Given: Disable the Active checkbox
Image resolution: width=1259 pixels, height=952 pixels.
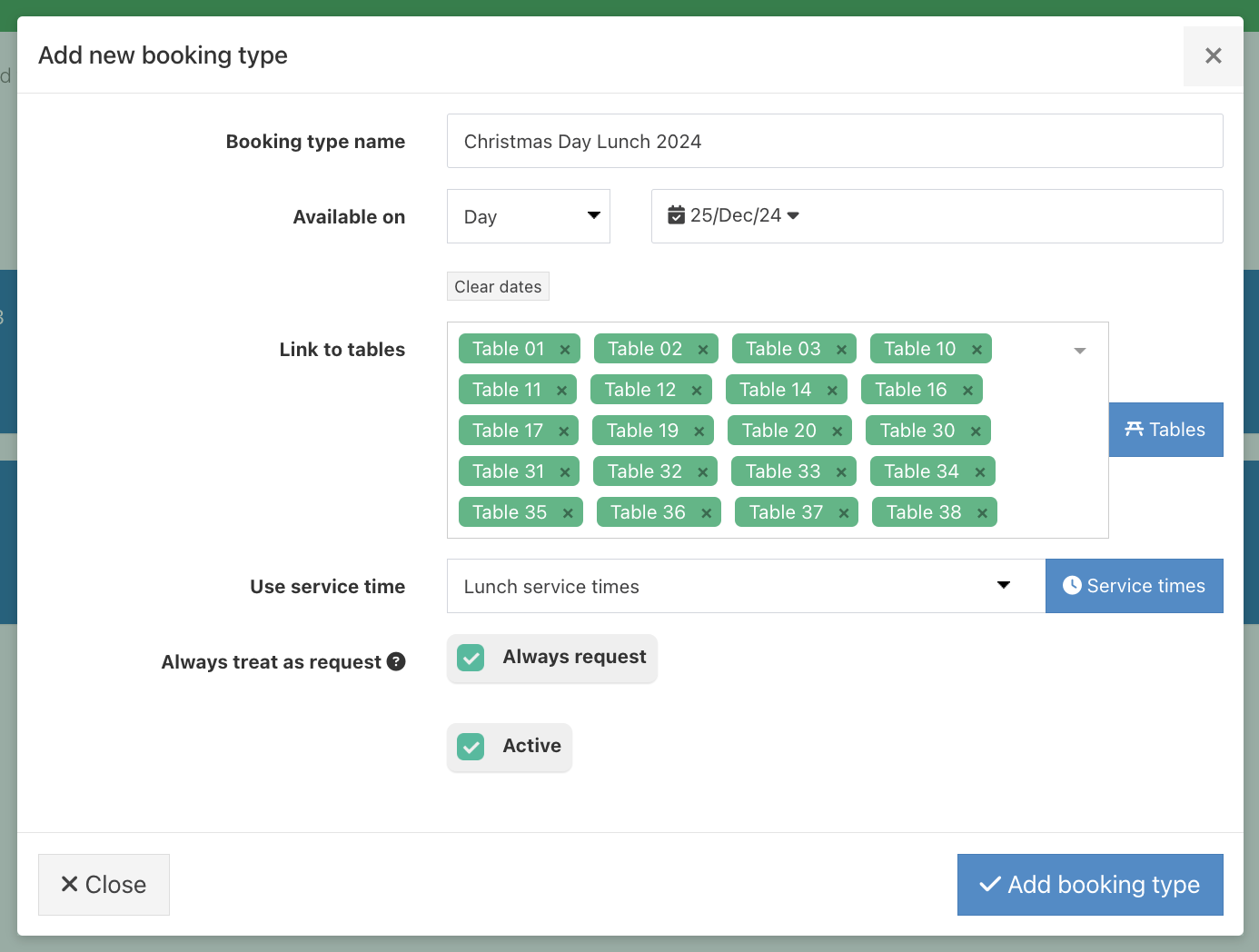Looking at the screenshot, I should pos(471,746).
